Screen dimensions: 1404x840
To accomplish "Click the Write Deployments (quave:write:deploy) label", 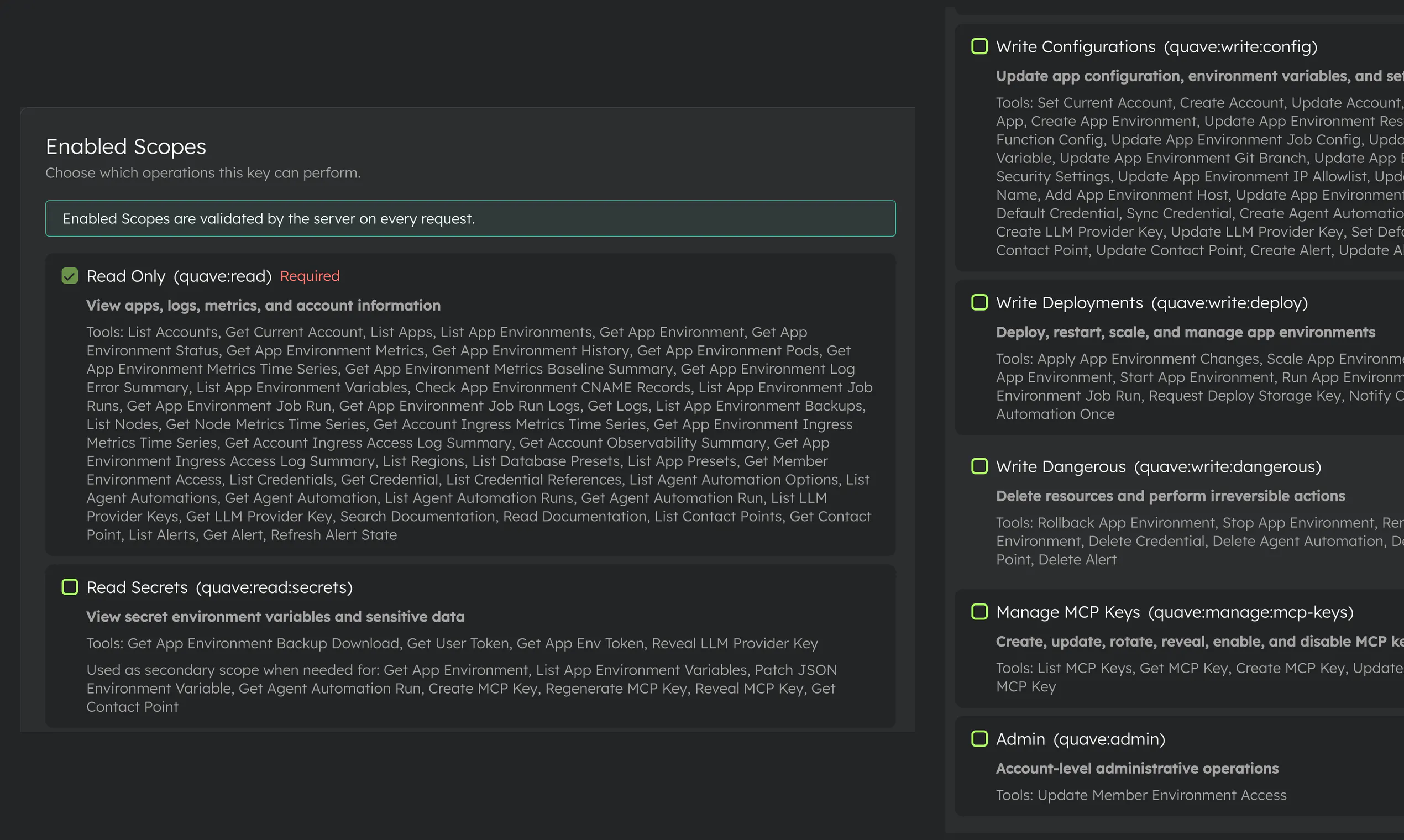I will pyautogui.click(x=1152, y=303).
